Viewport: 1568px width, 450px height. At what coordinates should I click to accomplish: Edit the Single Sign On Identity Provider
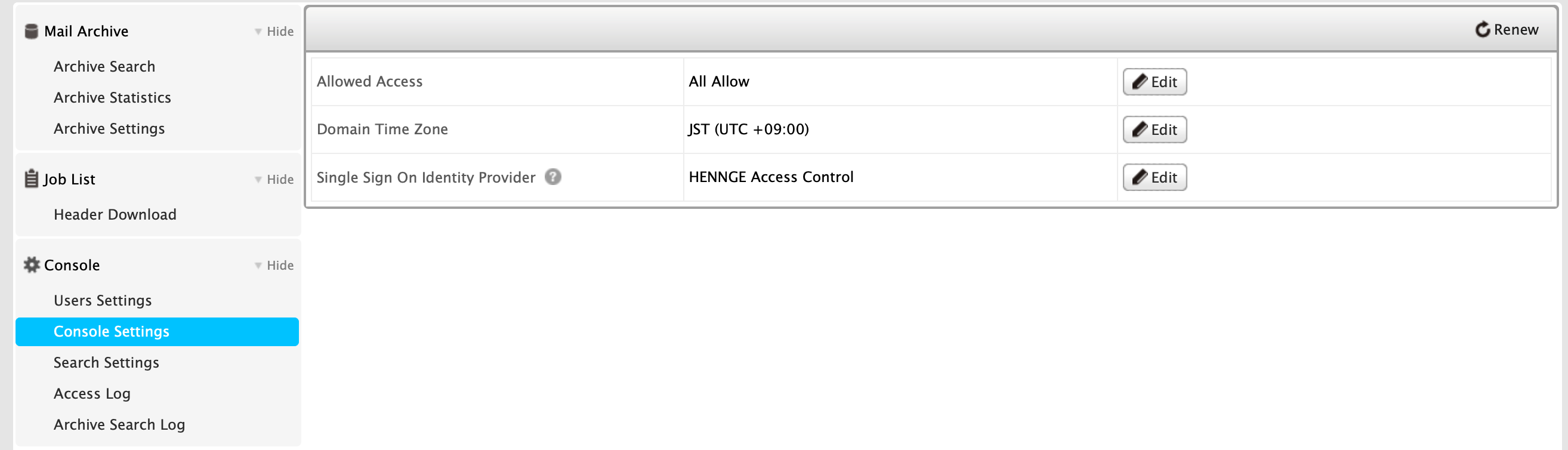click(1155, 177)
